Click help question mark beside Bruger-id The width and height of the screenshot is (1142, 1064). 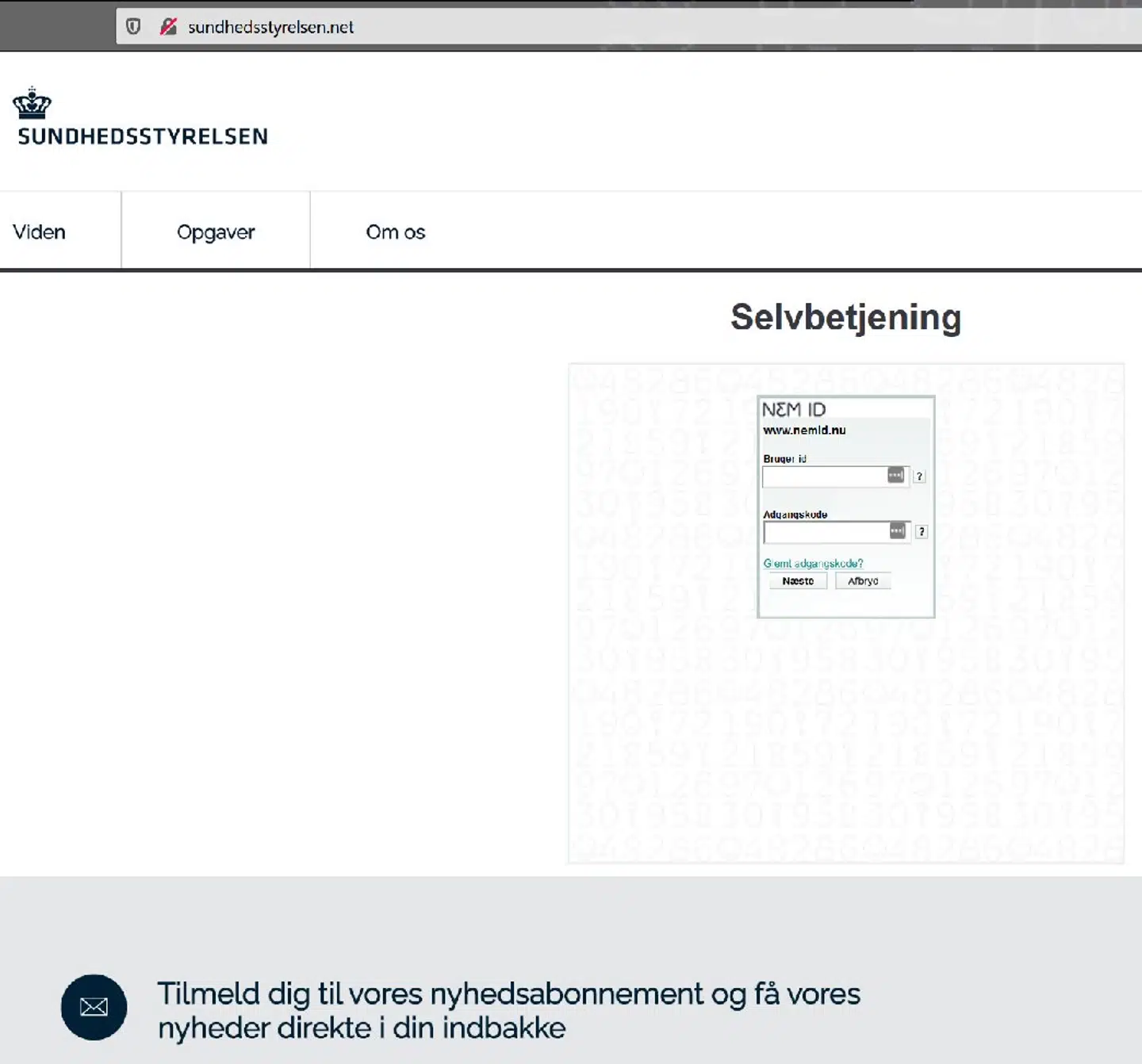[x=919, y=477]
